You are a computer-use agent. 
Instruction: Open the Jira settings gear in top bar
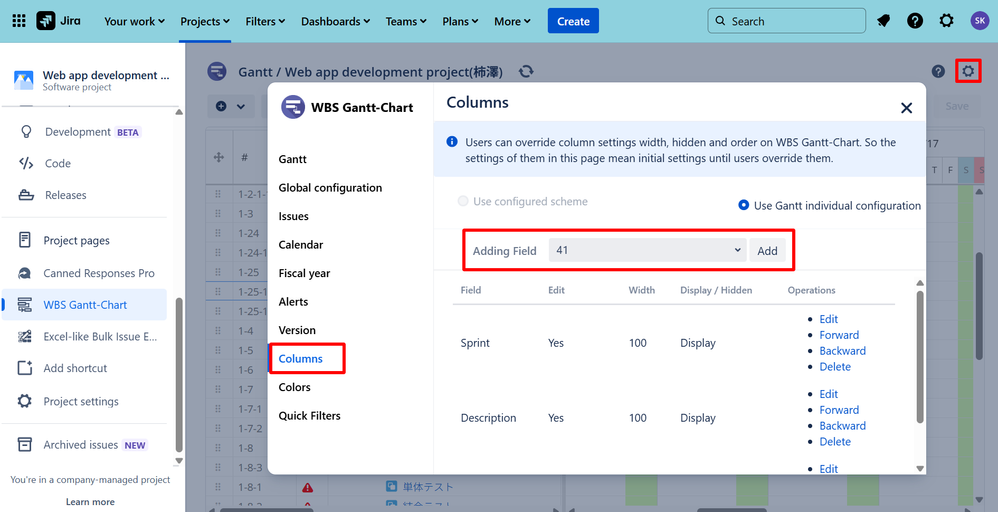coord(946,21)
